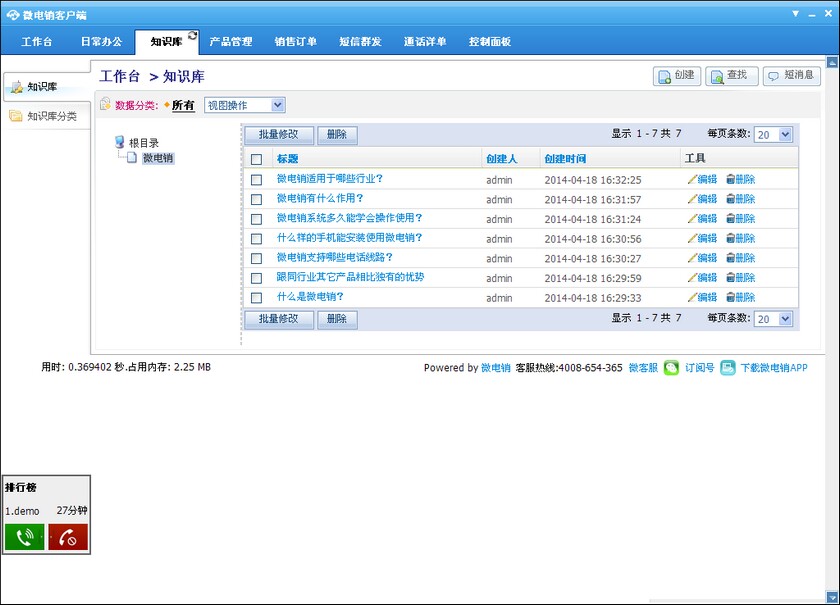Click the scrollbar up arrow

(832, 62)
